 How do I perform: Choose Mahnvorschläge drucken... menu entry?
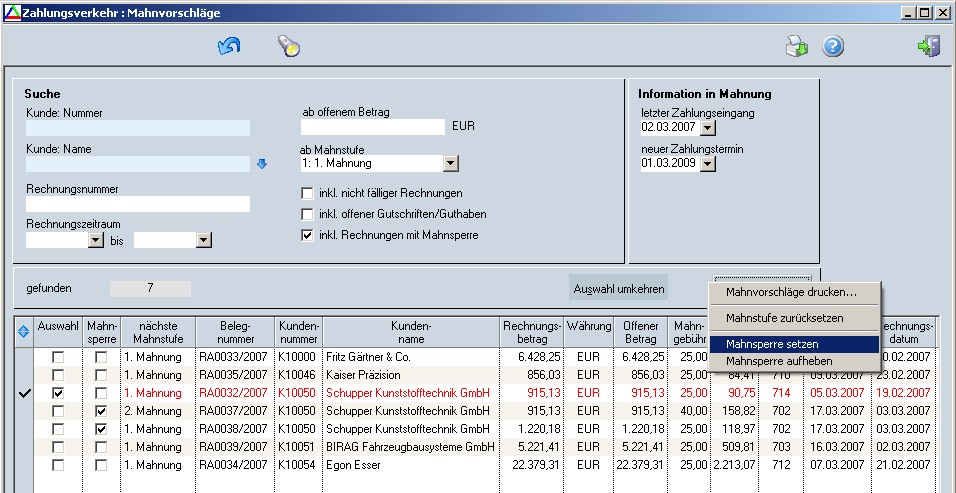coord(793,292)
